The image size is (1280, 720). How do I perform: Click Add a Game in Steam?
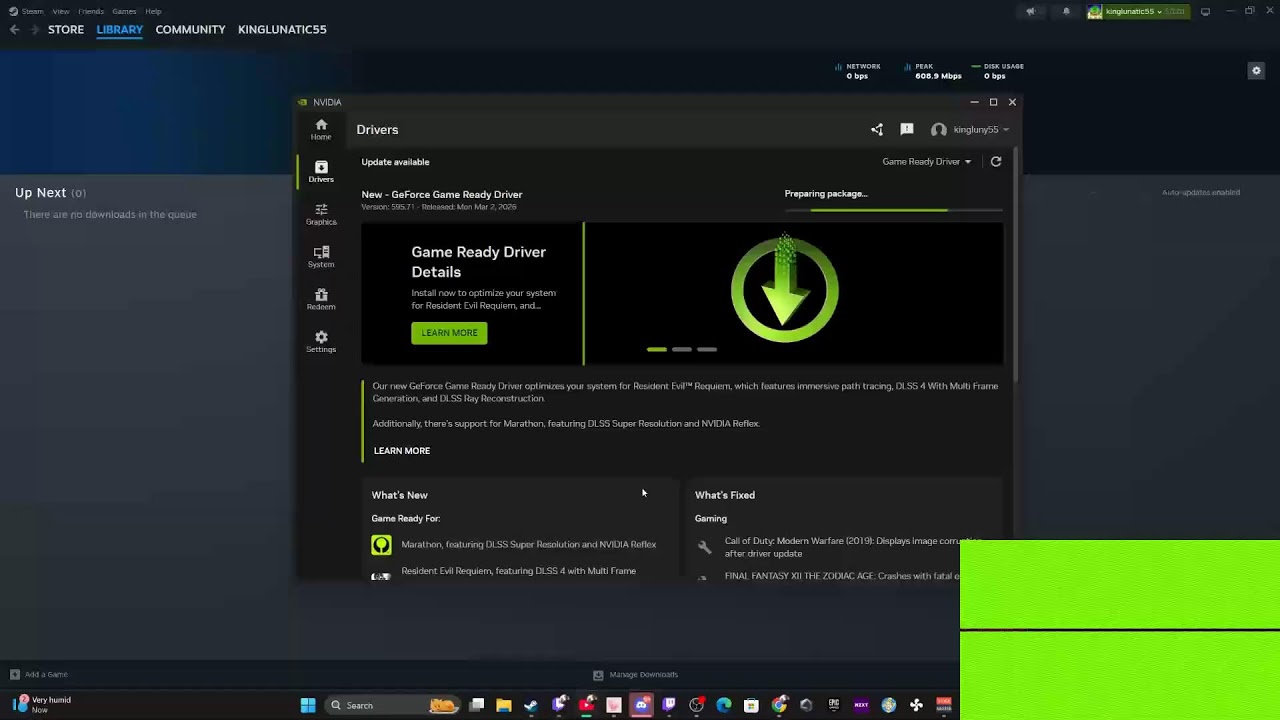tap(39, 675)
